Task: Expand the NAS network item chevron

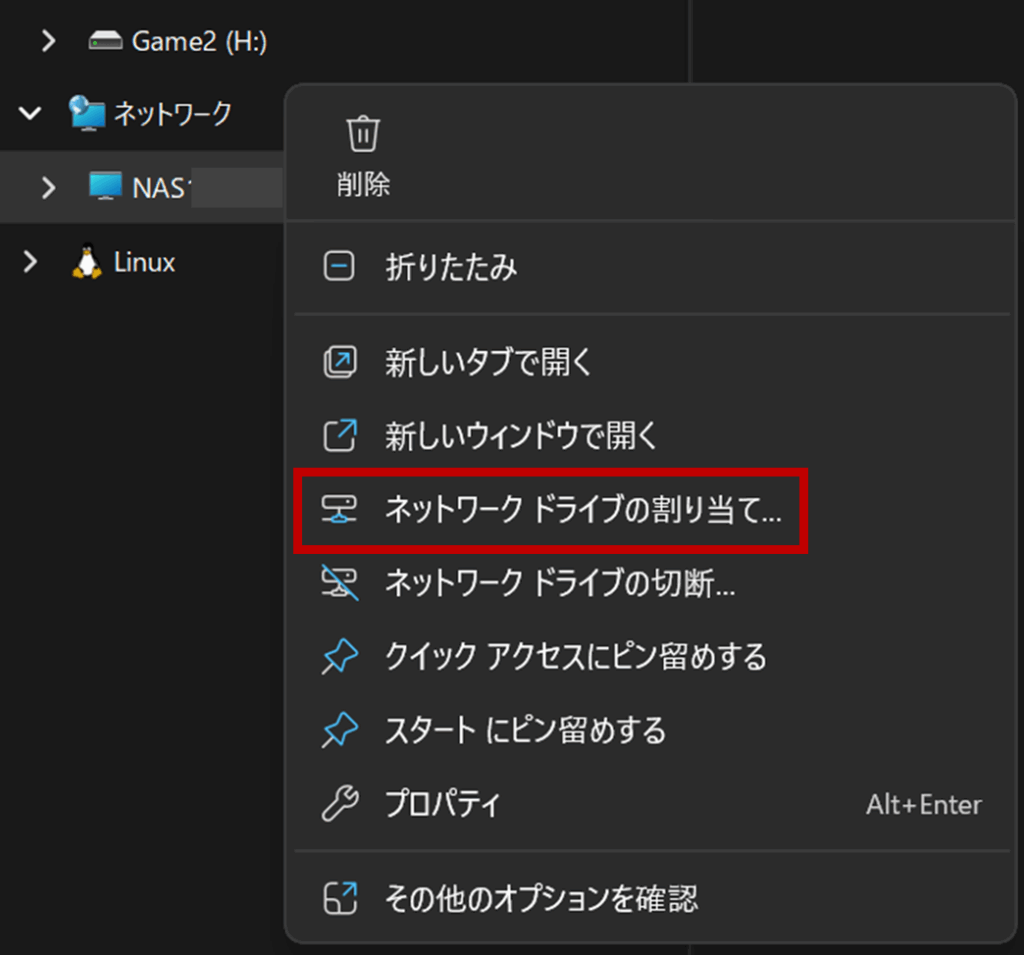Action: click(x=47, y=187)
